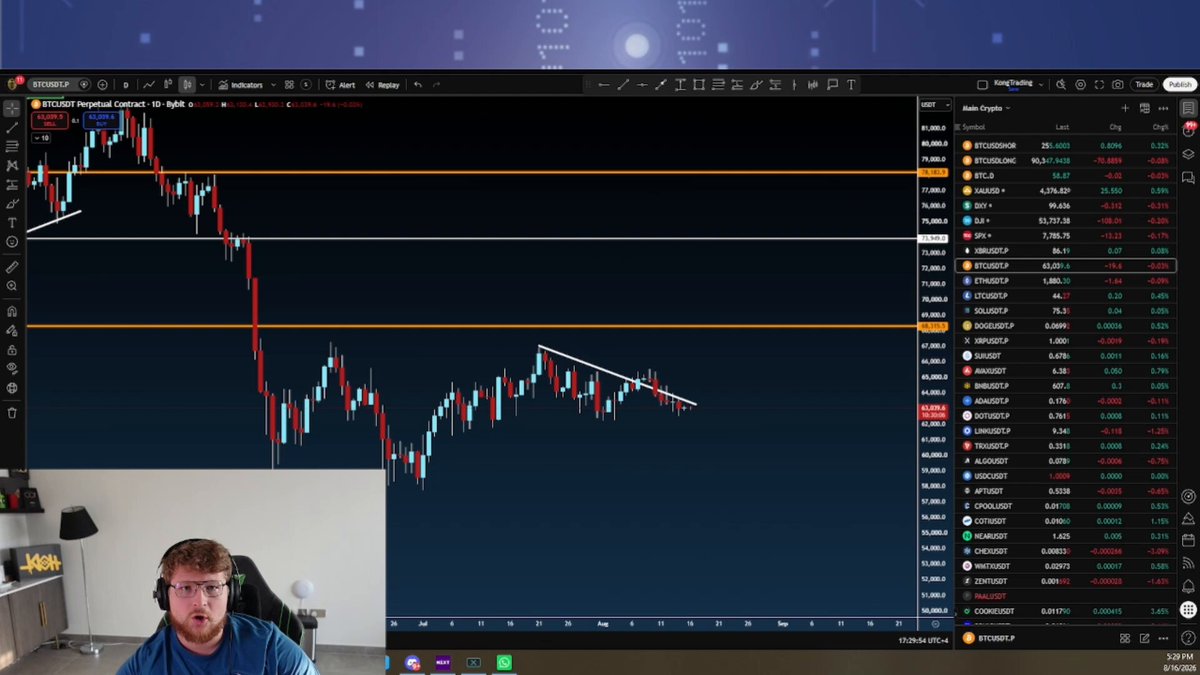Click the blue BUY price button
Image resolution: width=1200 pixels, height=675 pixels.
coord(101,120)
